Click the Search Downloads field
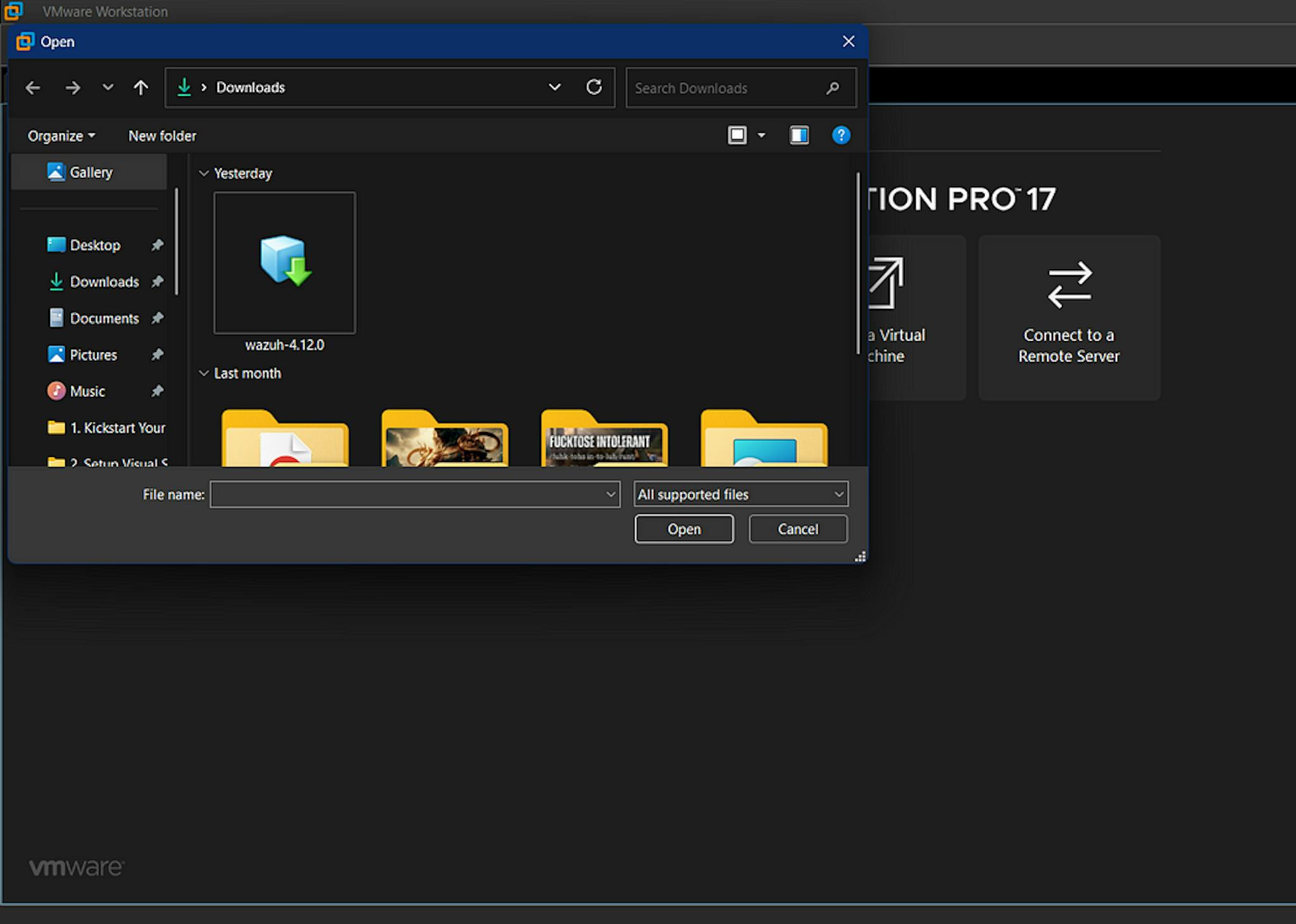 (741, 88)
